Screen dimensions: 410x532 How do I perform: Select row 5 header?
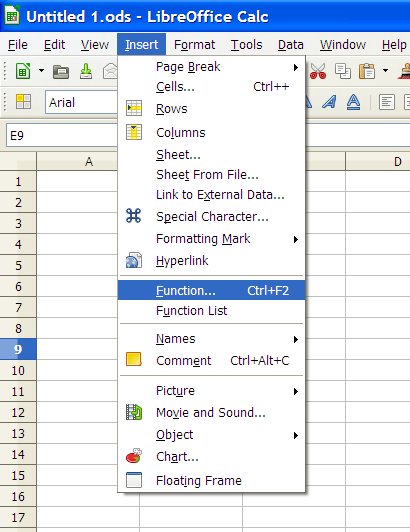pos(18,265)
